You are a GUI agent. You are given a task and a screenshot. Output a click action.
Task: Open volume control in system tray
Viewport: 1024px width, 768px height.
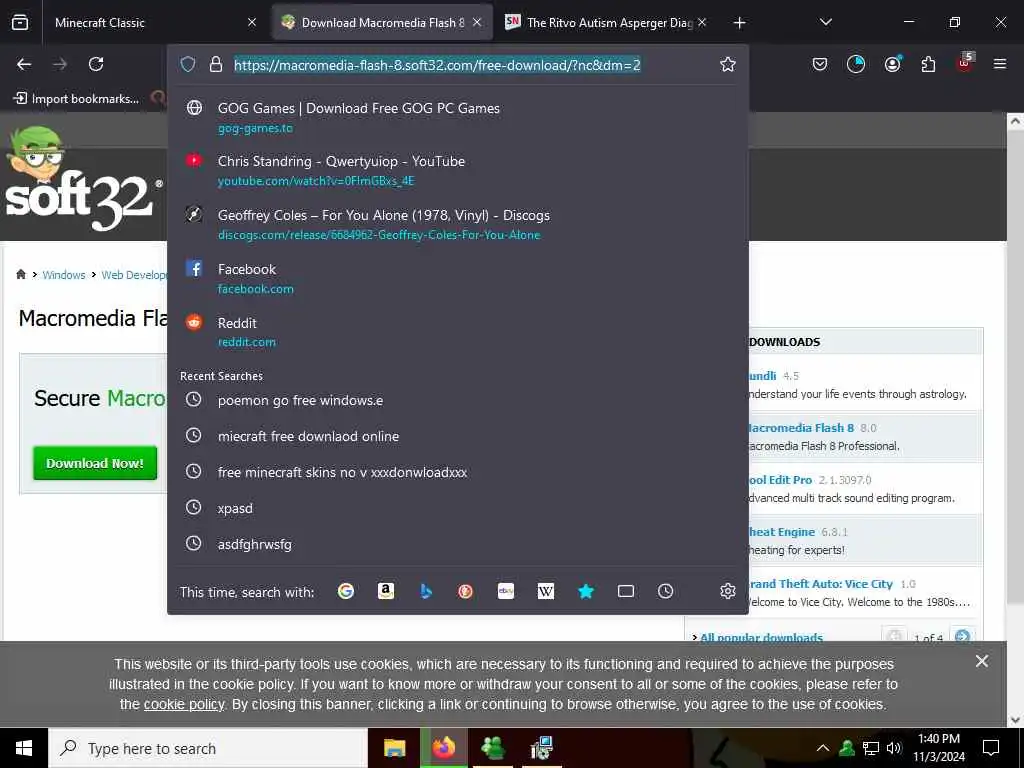coord(894,748)
